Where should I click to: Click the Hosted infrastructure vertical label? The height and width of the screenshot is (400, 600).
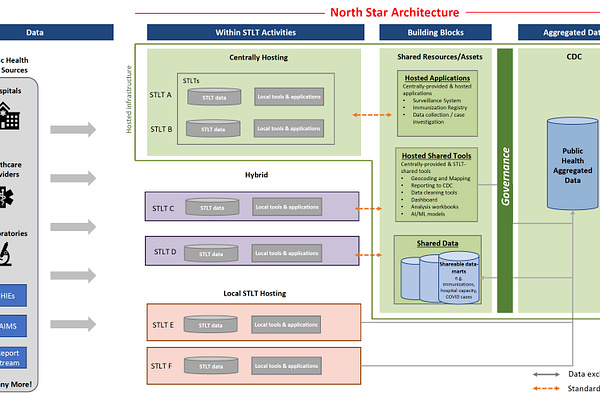129,100
